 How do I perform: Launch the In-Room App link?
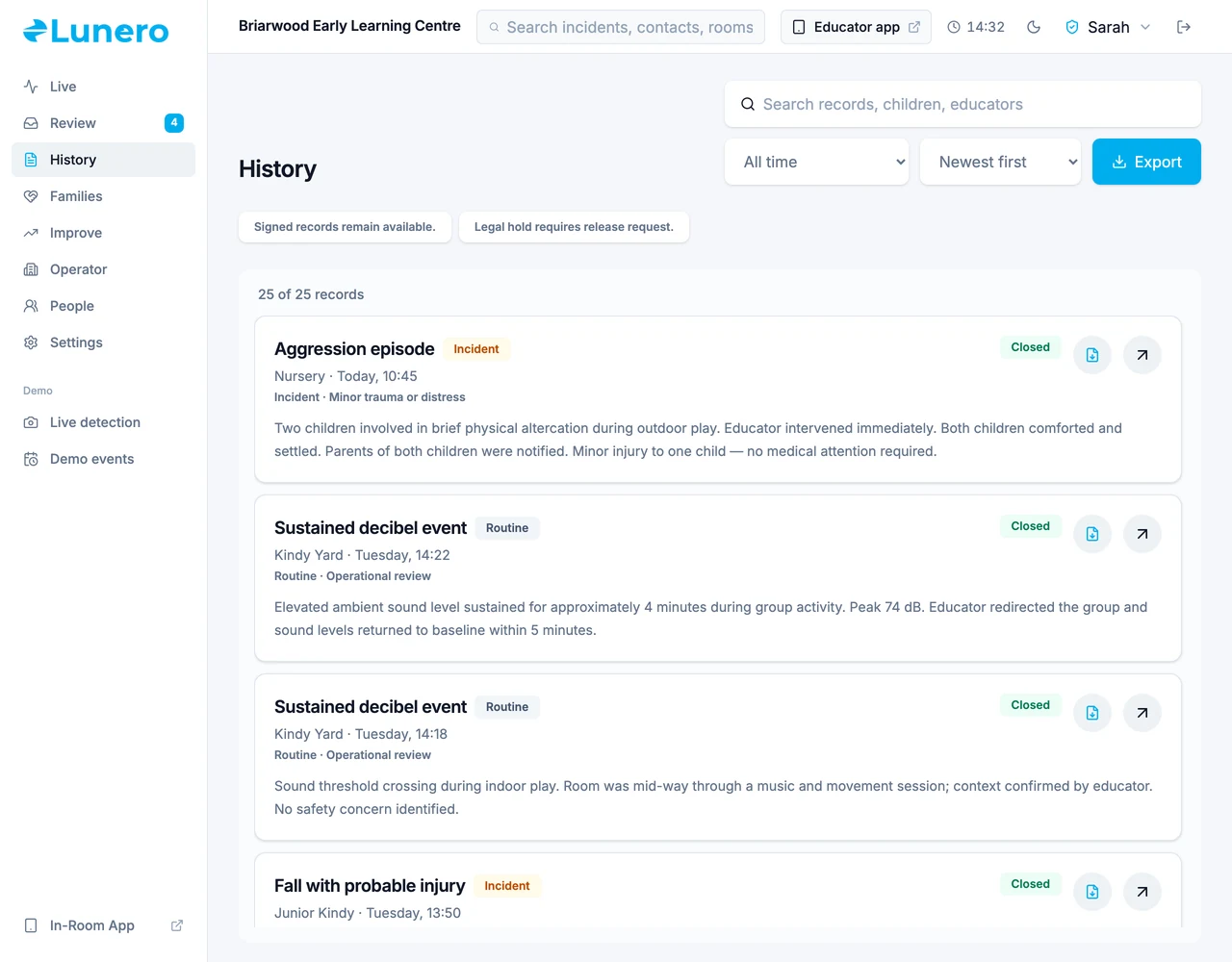click(103, 925)
